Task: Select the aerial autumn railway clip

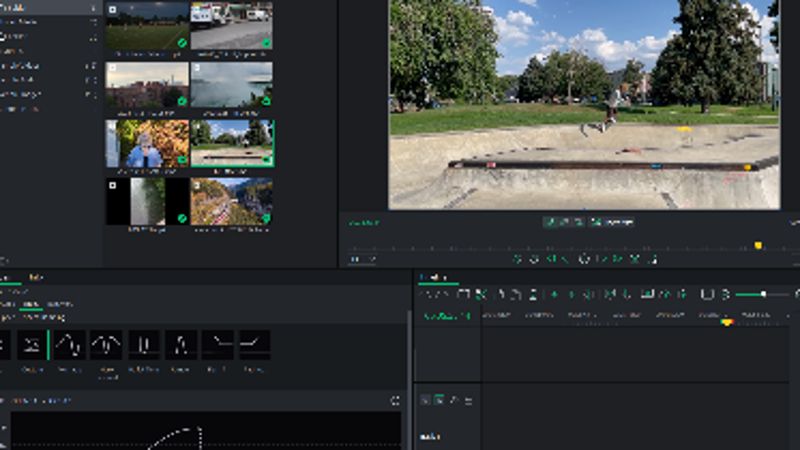Action: click(232, 202)
